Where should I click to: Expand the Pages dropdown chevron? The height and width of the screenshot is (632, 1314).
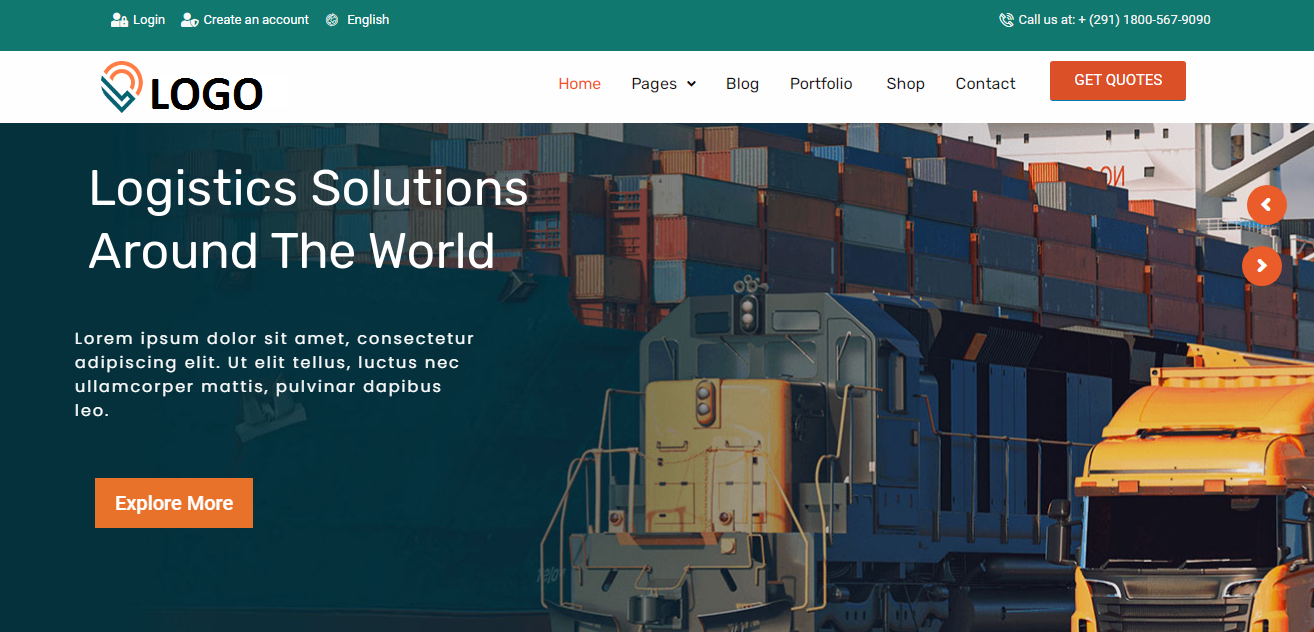click(691, 84)
